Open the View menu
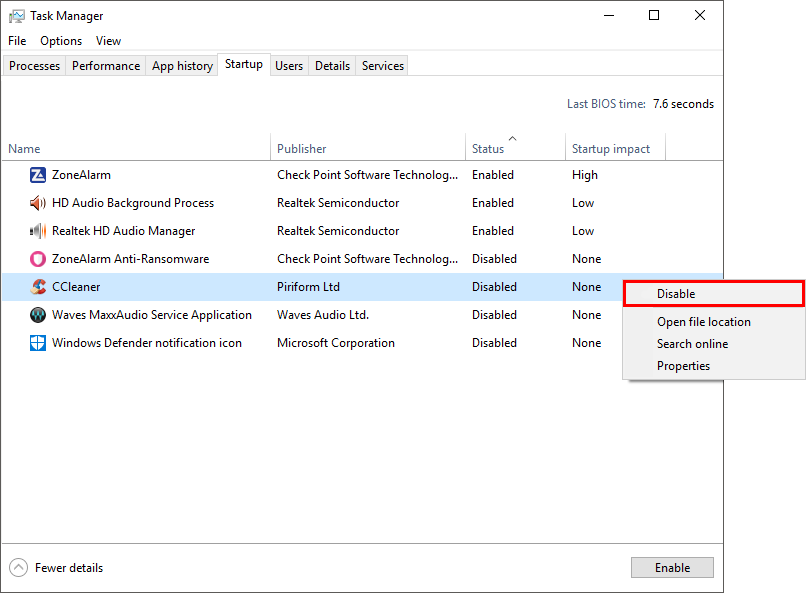Viewport: 806px width, 593px height. 108,41
